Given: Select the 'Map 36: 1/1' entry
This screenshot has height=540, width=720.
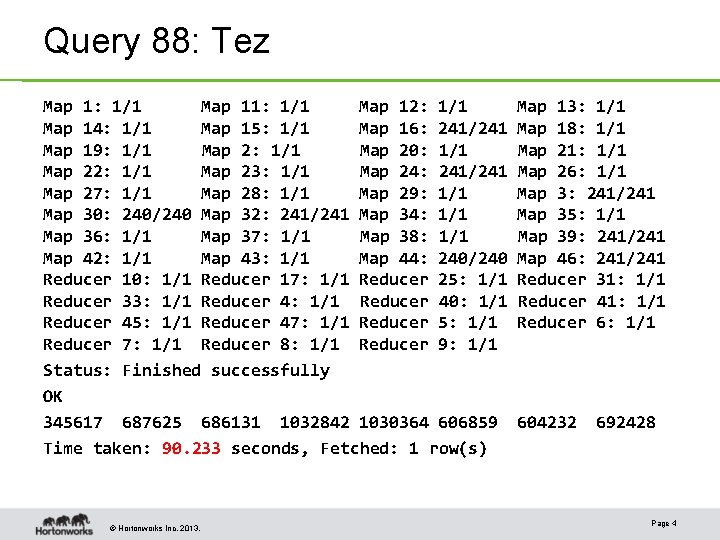Looking at the screenshot, I should click(x=97, y=236).
